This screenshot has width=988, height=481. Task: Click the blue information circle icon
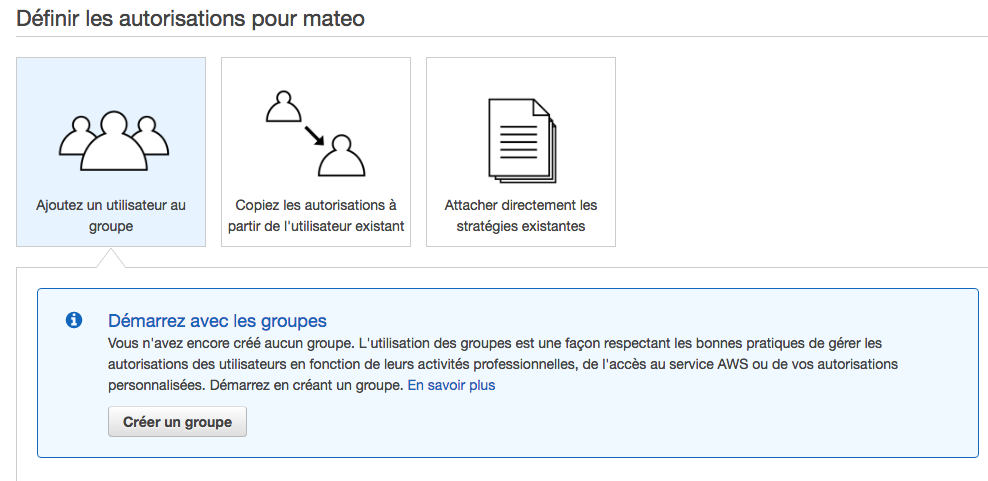click(73, 320)
